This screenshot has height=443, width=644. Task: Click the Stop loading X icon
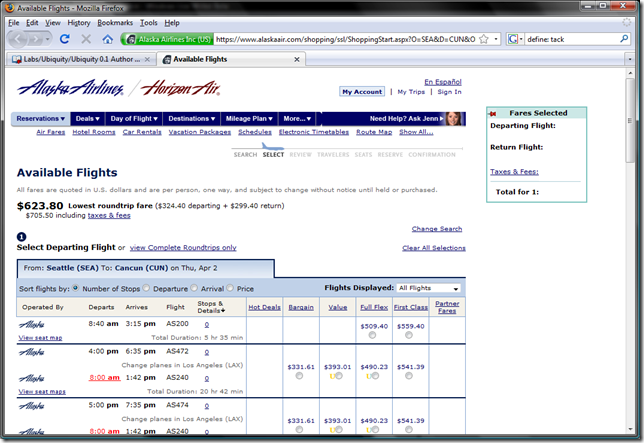(86, 39)
